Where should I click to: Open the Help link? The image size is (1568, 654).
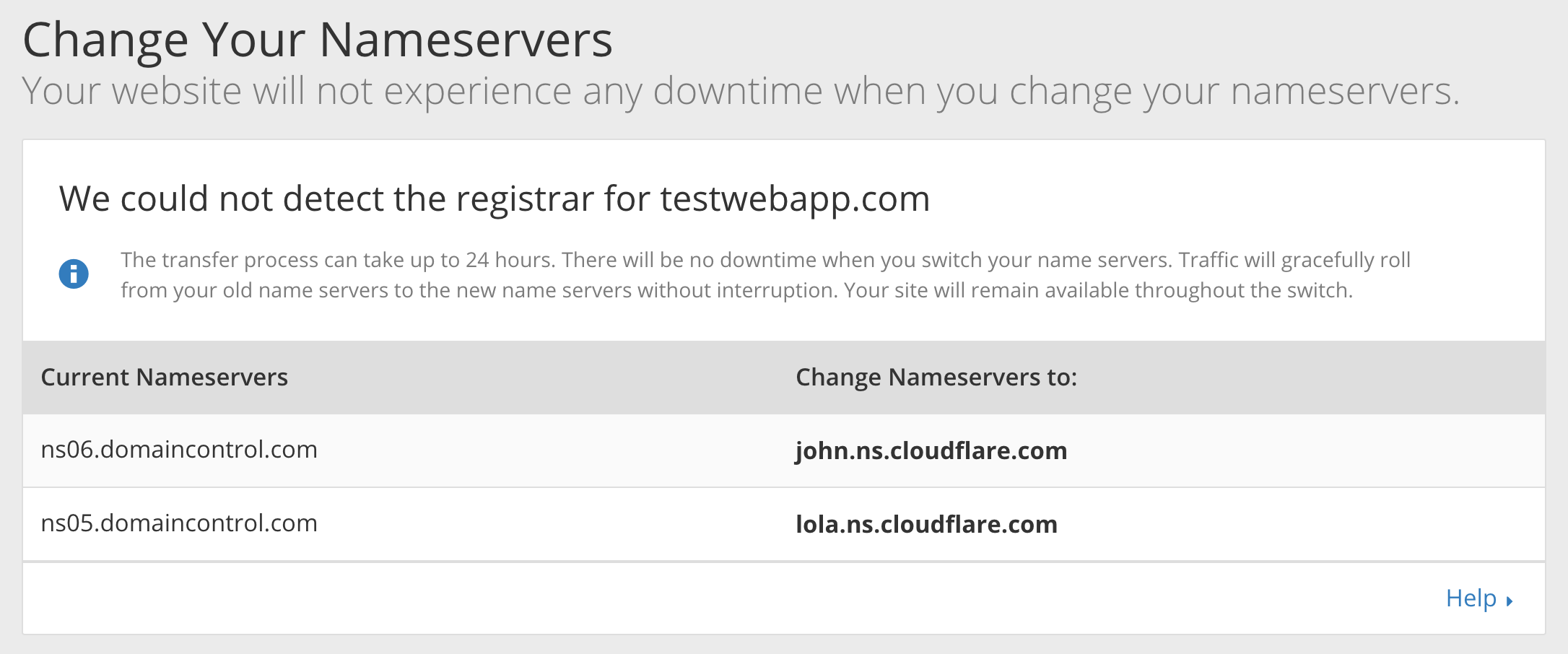[x=1471, y=598]
